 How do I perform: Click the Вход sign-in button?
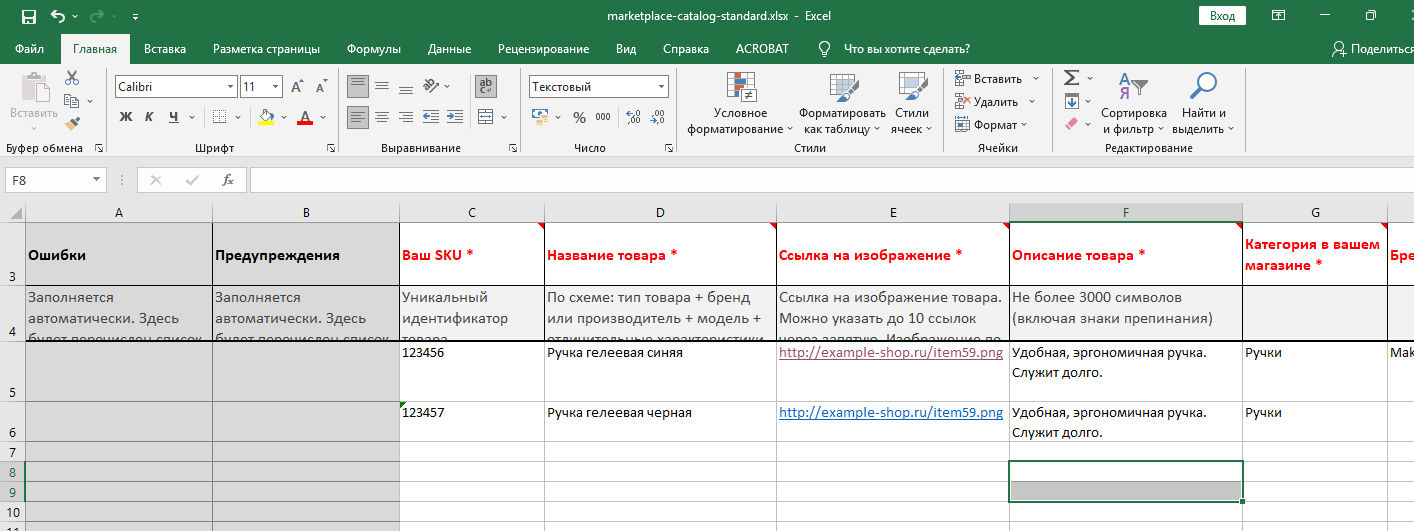tap(1222, 16)
